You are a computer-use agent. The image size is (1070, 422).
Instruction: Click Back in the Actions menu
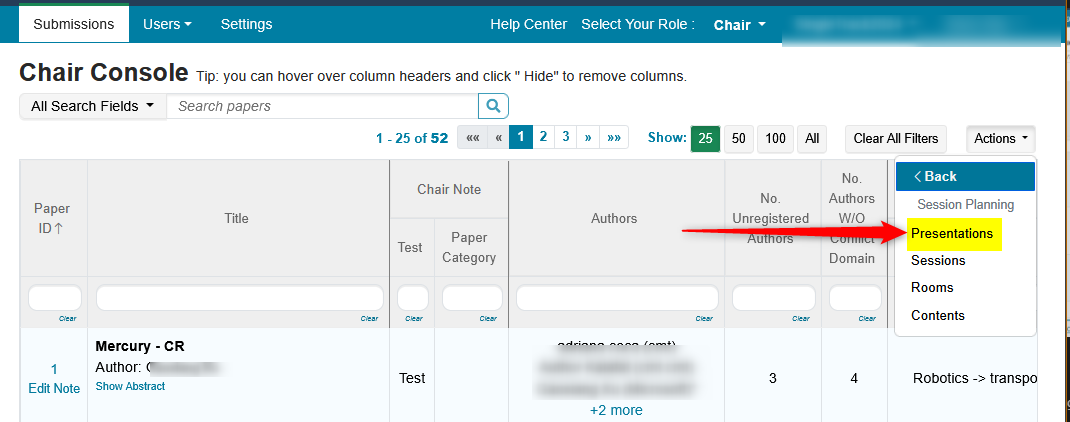(964, 176)
